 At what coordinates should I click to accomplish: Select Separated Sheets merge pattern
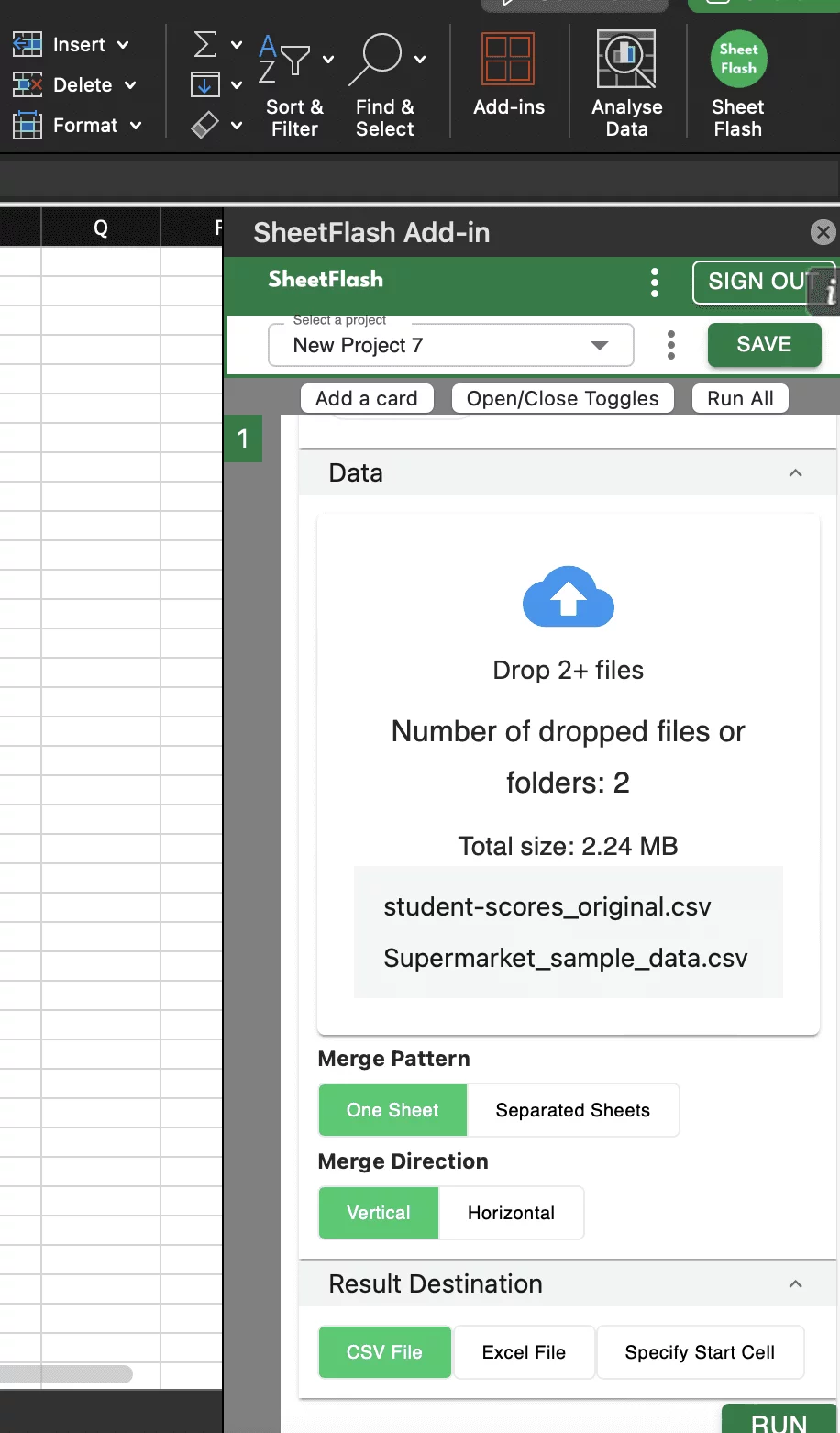[x=572, y=1110]
